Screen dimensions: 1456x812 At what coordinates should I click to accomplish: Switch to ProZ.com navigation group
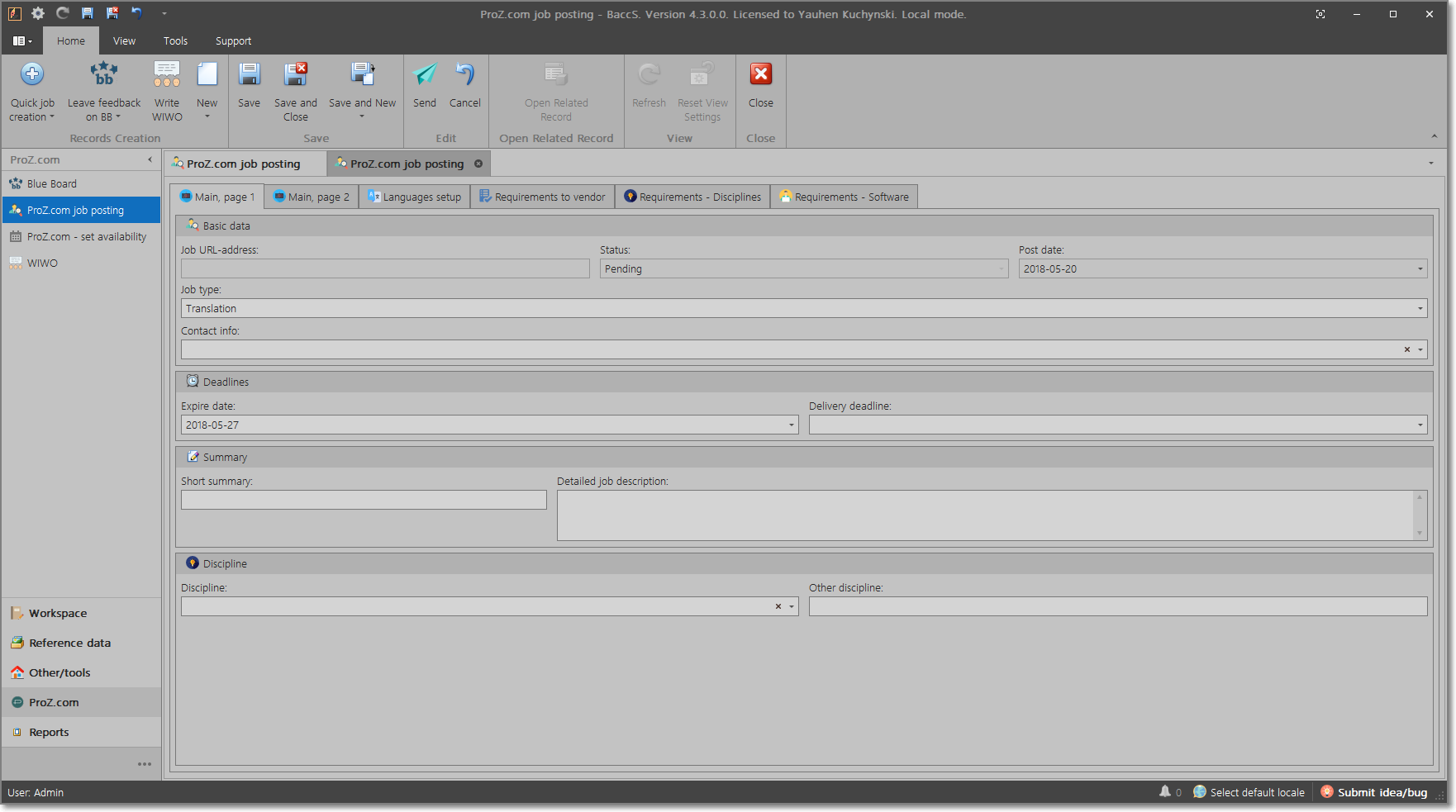pos(81,702)
